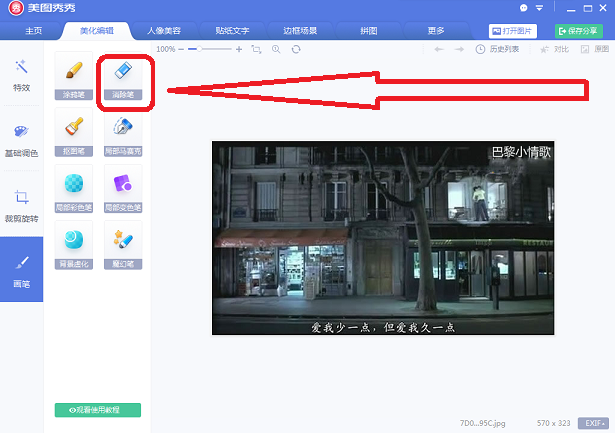Switch to the 更多 more tab
The width and height of the screenshot is (615, 433).
click(436, 31)
